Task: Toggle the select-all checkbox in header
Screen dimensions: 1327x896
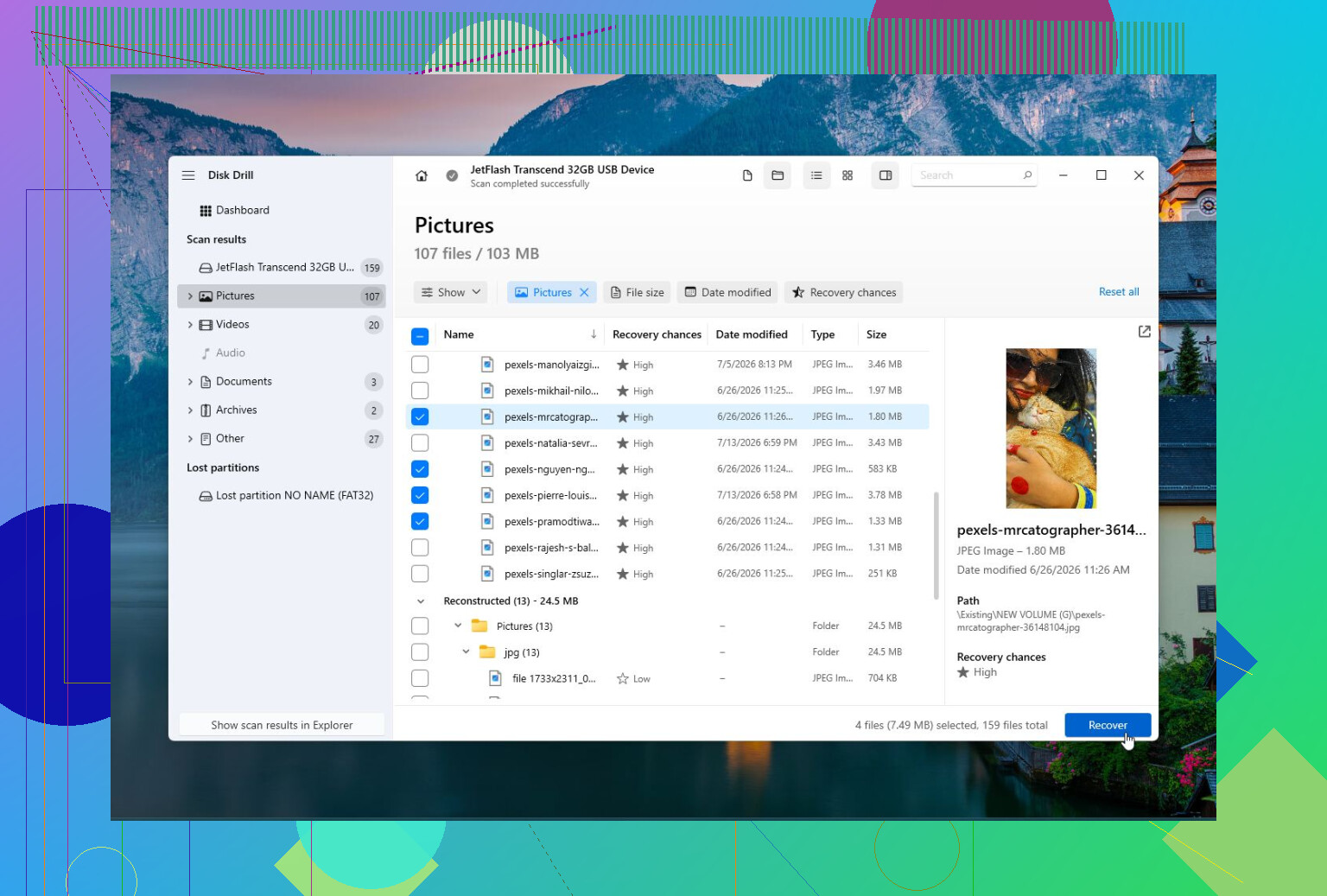Action: (x=420, y=335)
